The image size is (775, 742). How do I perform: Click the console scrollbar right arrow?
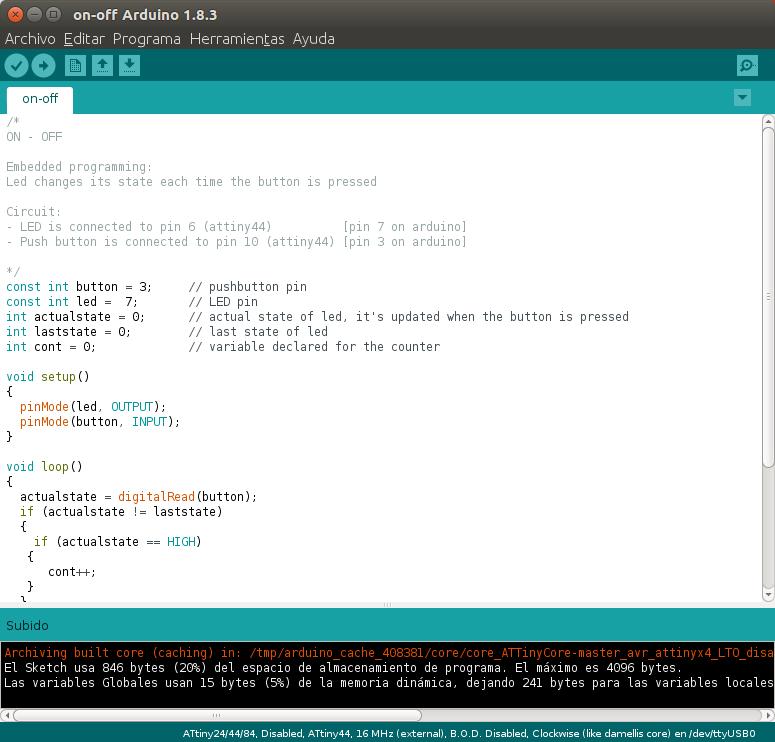(x=768, y=715)
